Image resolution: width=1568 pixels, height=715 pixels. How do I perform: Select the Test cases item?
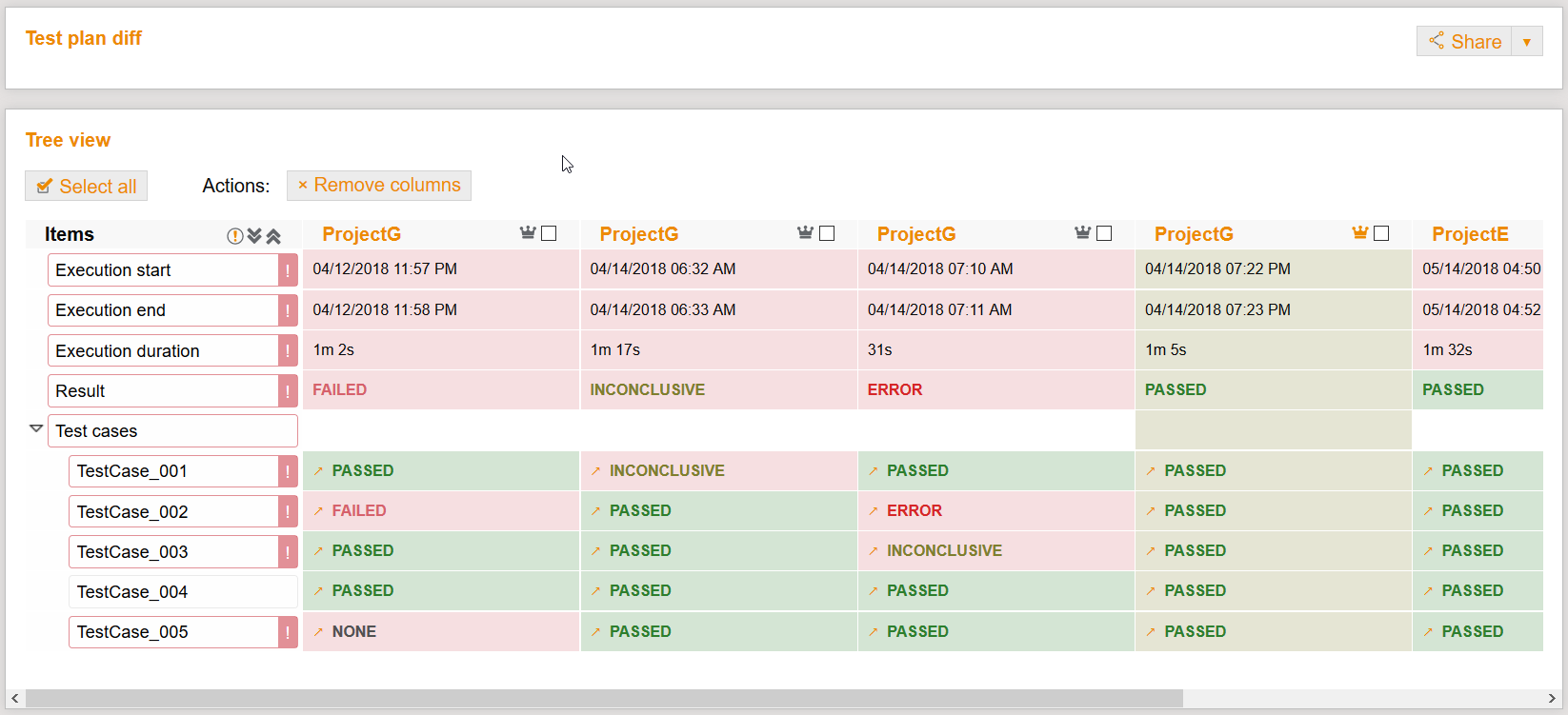click(x=172, y=430)
